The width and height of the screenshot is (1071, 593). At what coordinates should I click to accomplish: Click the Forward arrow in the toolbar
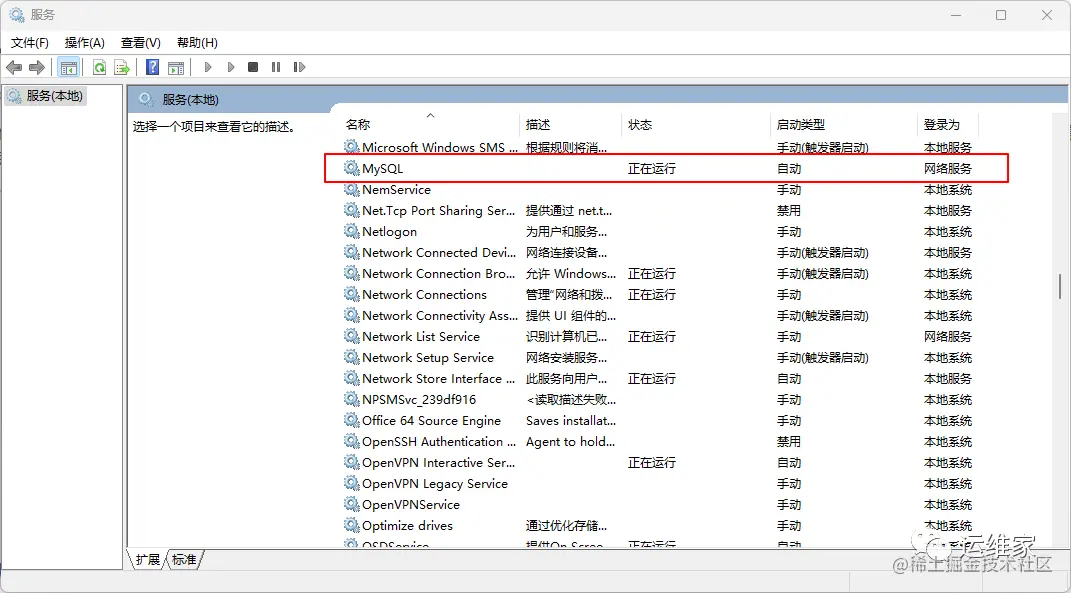click(37, 67)
